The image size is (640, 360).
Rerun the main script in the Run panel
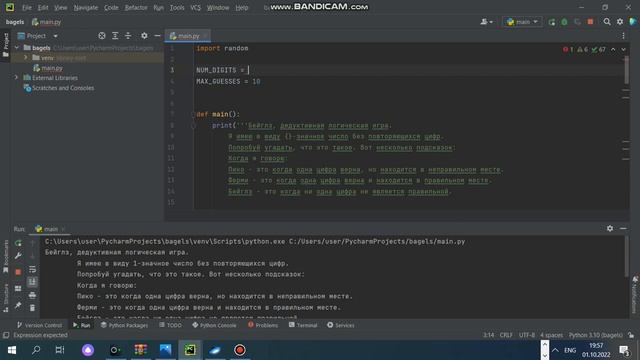[x=18, y=243]
